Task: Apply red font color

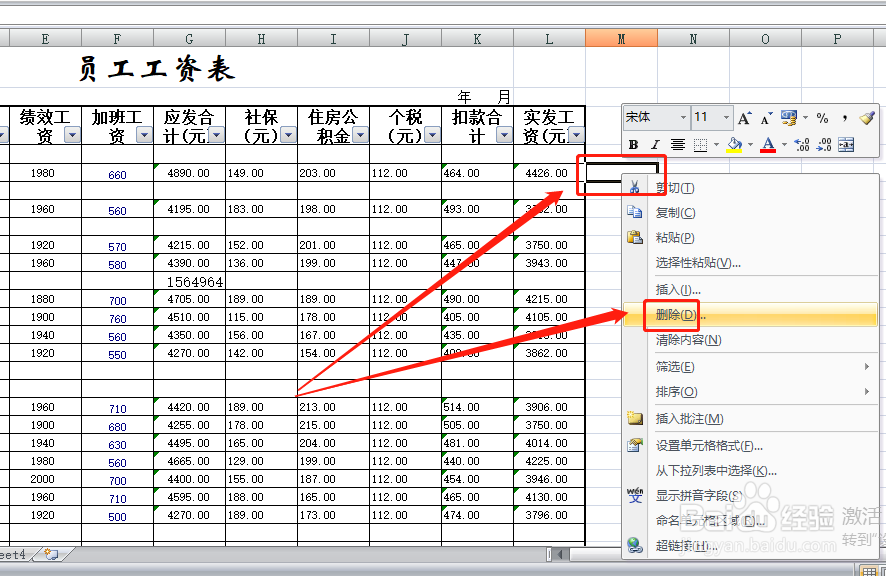Action: tap(767, 143)
